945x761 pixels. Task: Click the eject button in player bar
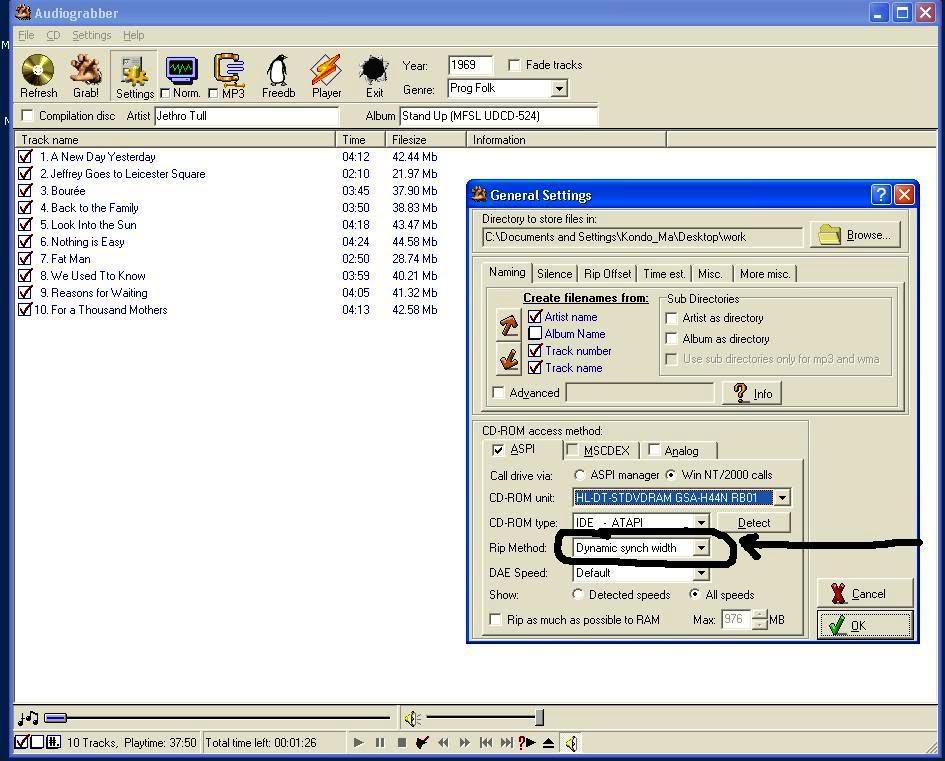point(548,742)
